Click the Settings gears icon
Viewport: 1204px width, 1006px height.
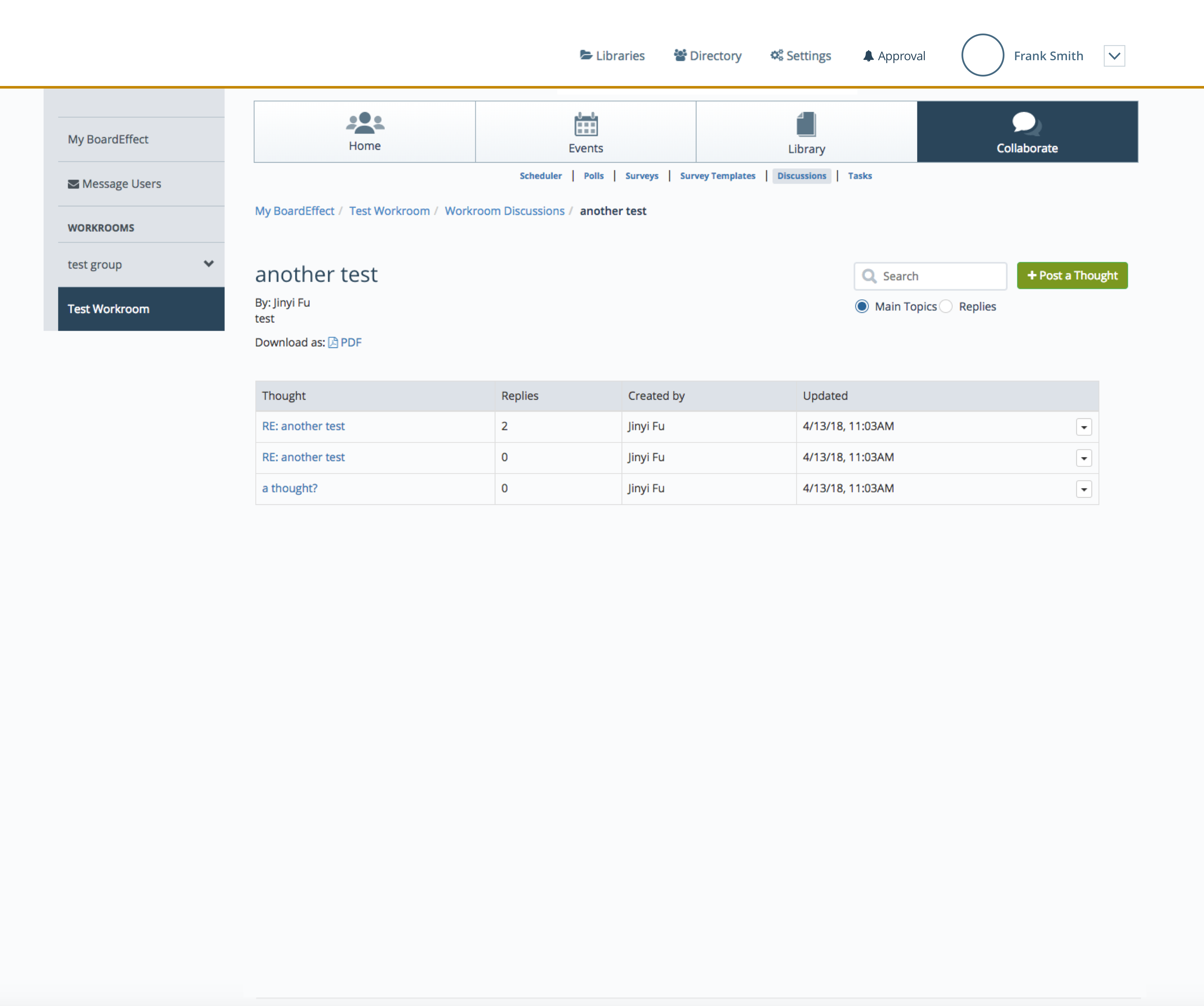click(x=776, y=55)
